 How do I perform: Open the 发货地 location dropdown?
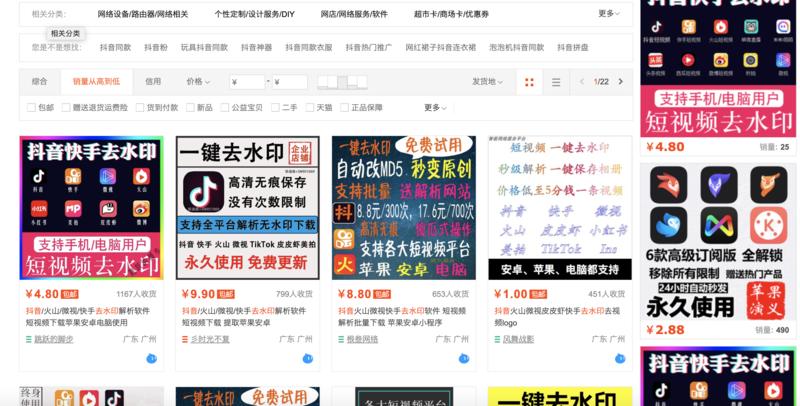(487, 82)
